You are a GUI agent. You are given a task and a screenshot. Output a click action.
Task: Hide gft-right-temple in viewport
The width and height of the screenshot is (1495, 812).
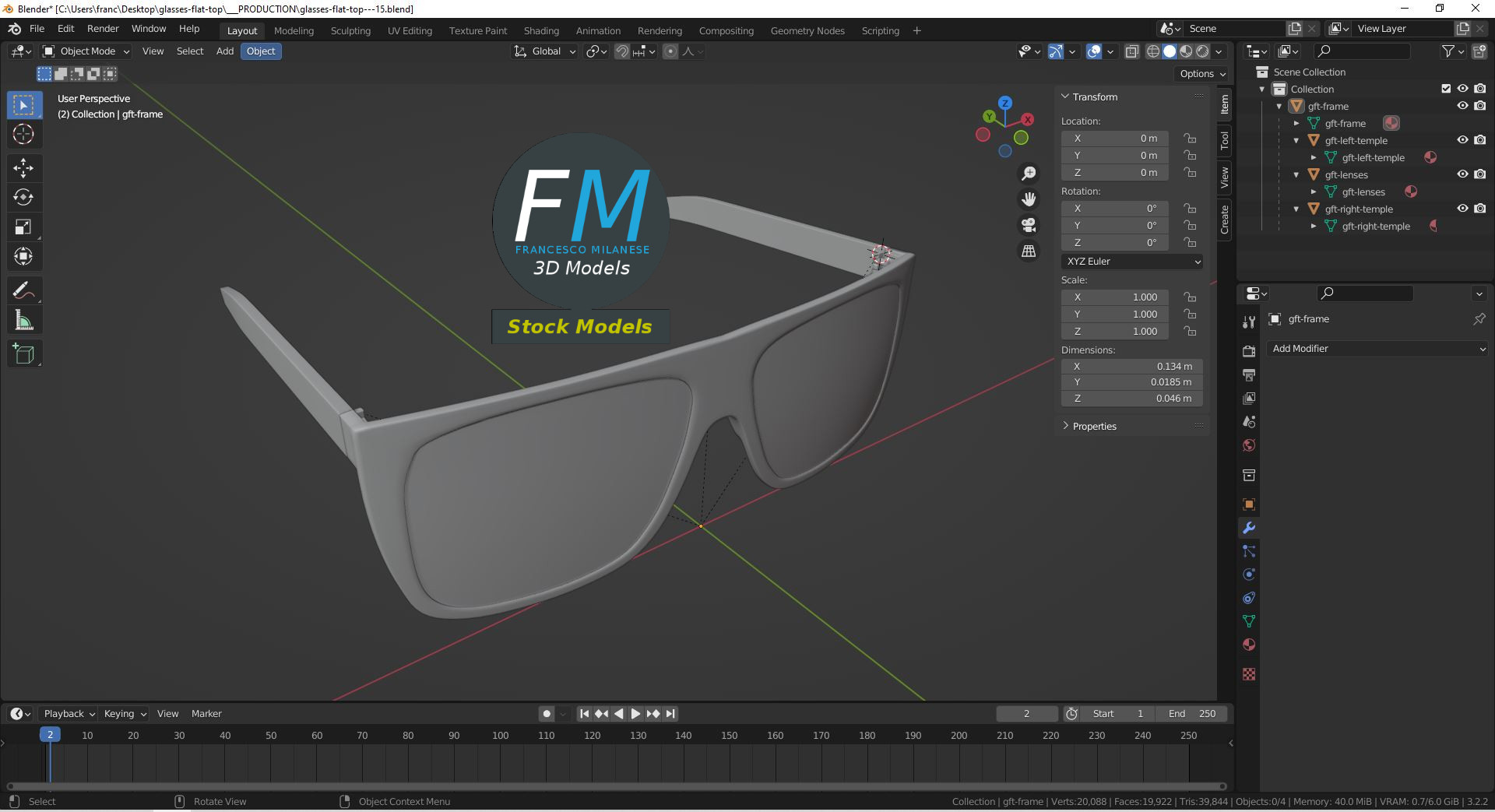(x=1462, y=209)
